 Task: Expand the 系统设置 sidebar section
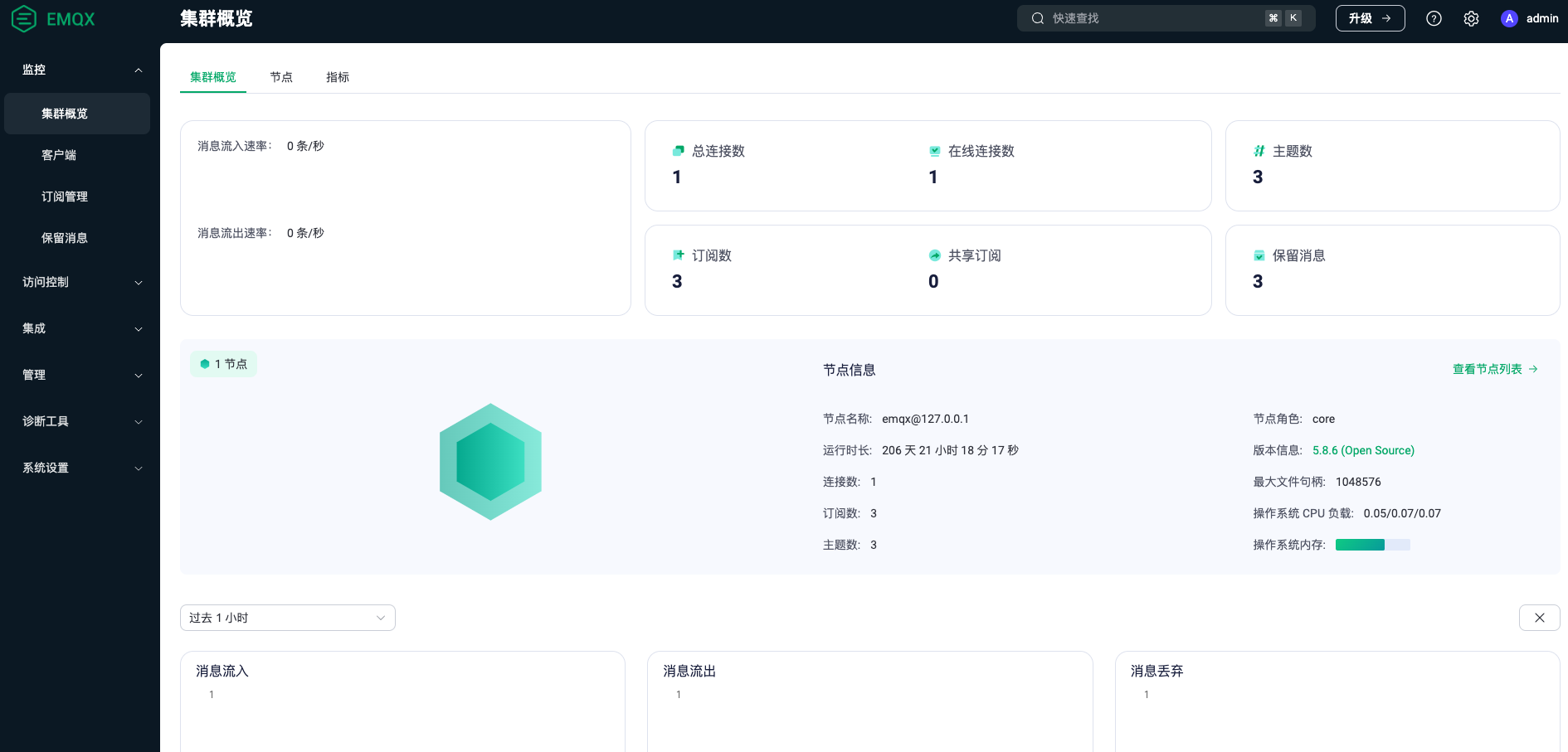coord(139,468)
